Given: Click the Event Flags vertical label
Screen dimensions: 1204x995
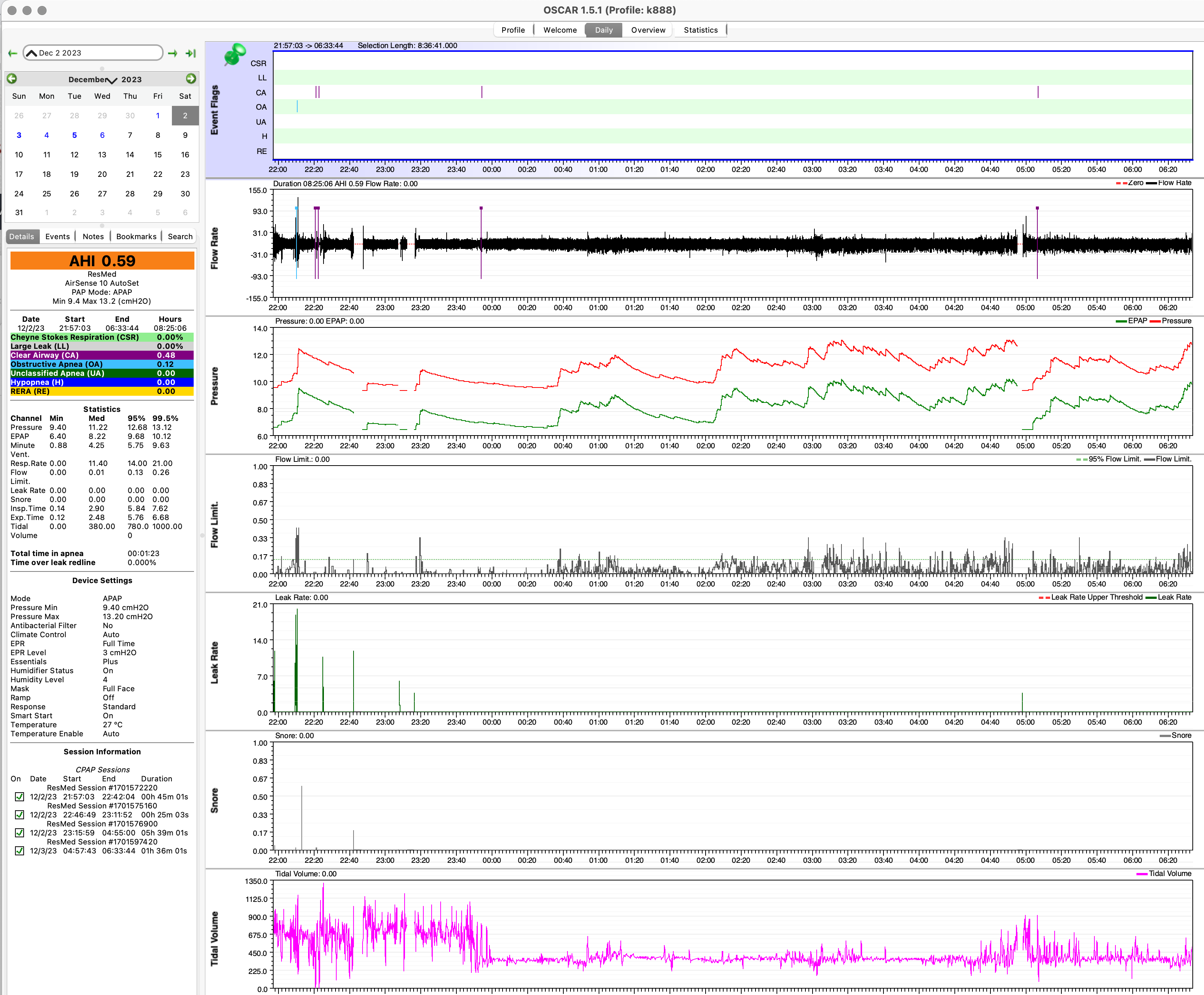Looking at the screenshot, I should (215, 110).
